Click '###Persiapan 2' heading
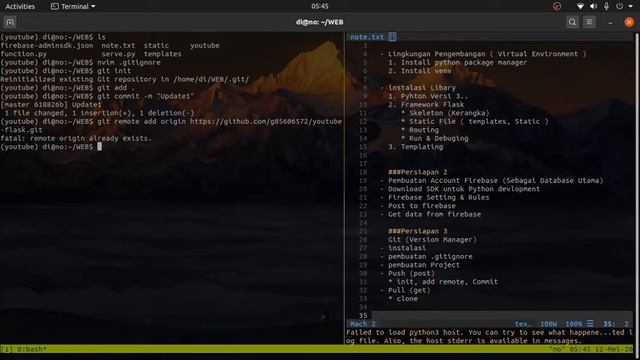 point(418,172)
